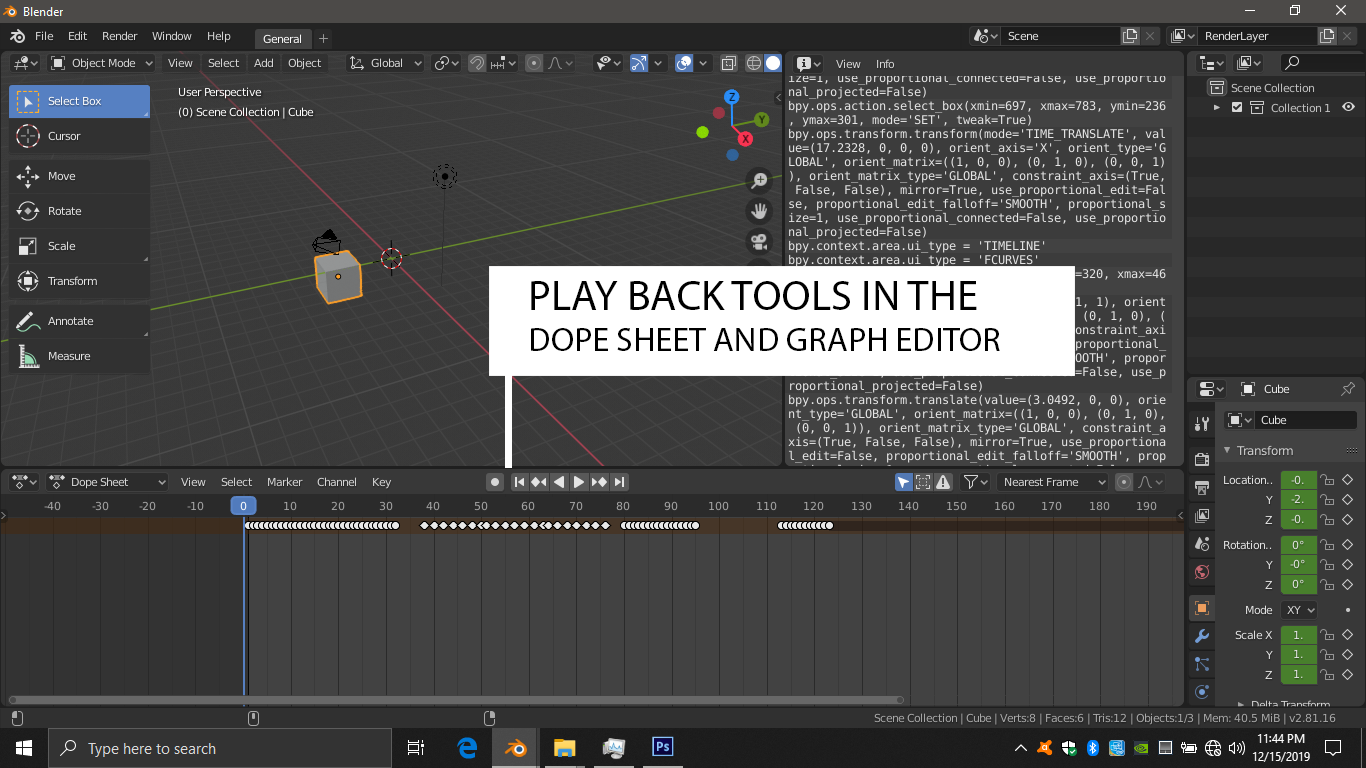Image resolution: width=1366 pixels, height=768 pixels.
Task: Activate the Annotate tool
Action: point(79,321)
